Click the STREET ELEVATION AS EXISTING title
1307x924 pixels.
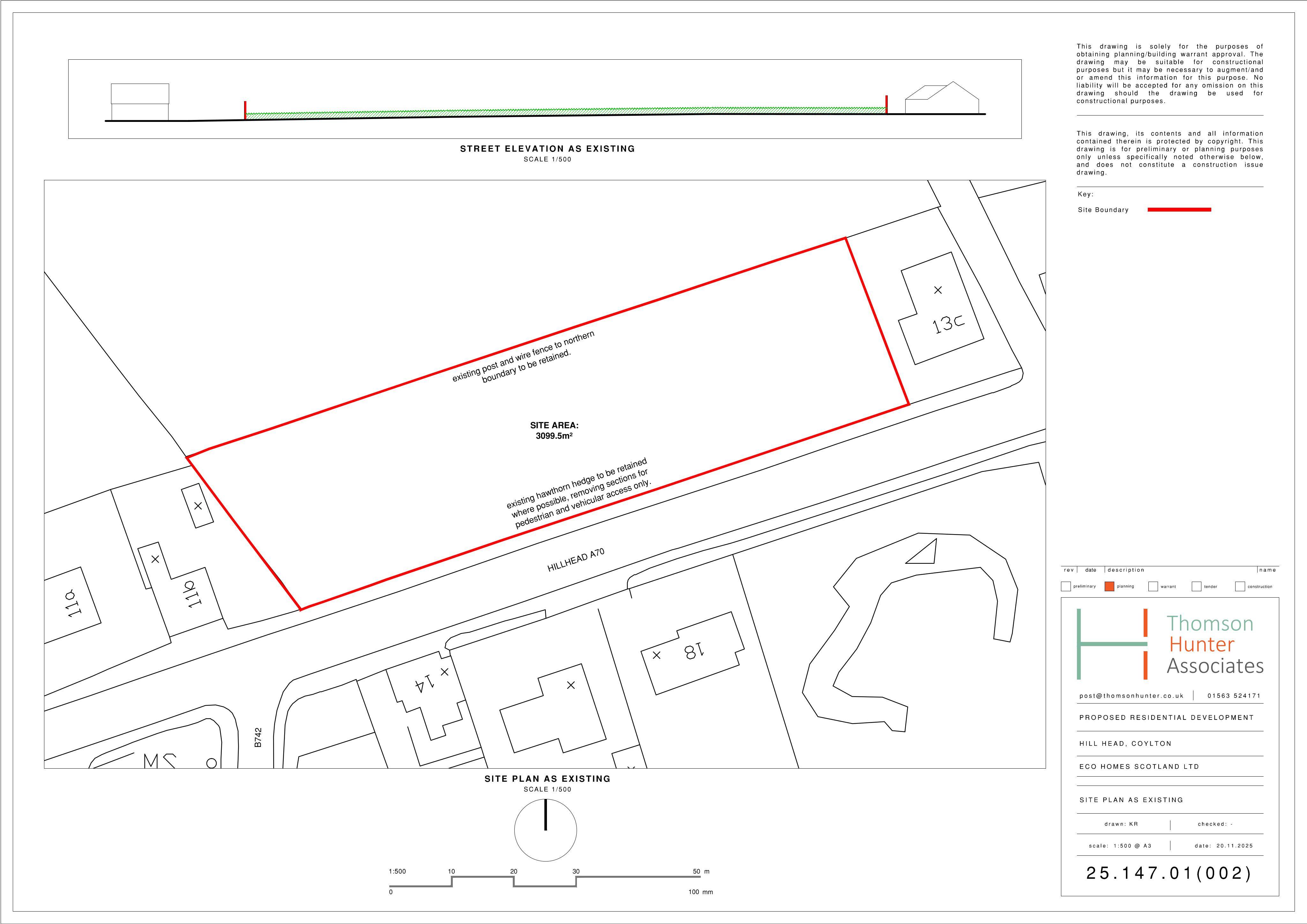pyautogui.click(x=548, y=149)
